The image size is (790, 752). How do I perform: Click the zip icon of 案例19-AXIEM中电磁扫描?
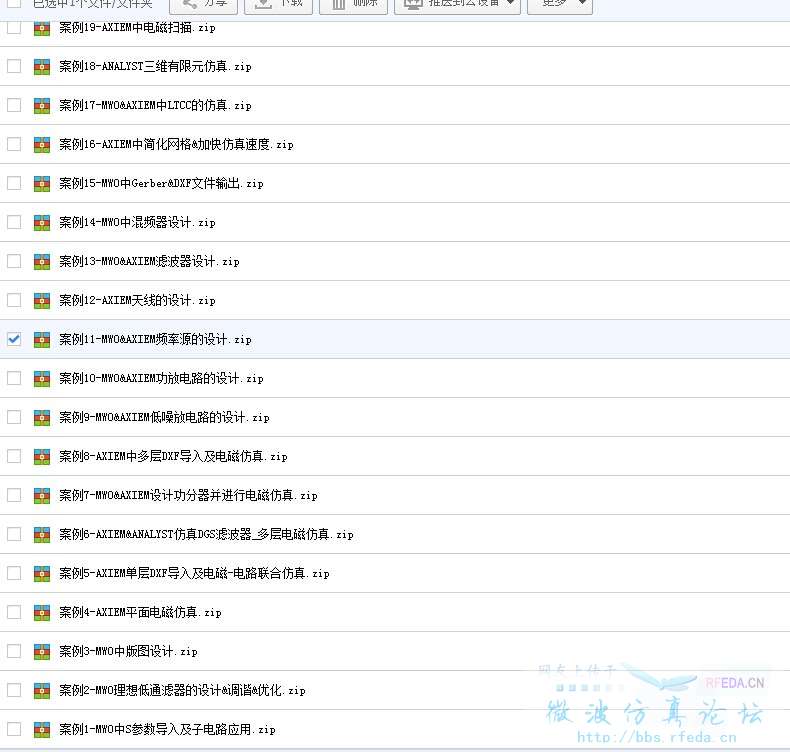click(42, 28)
